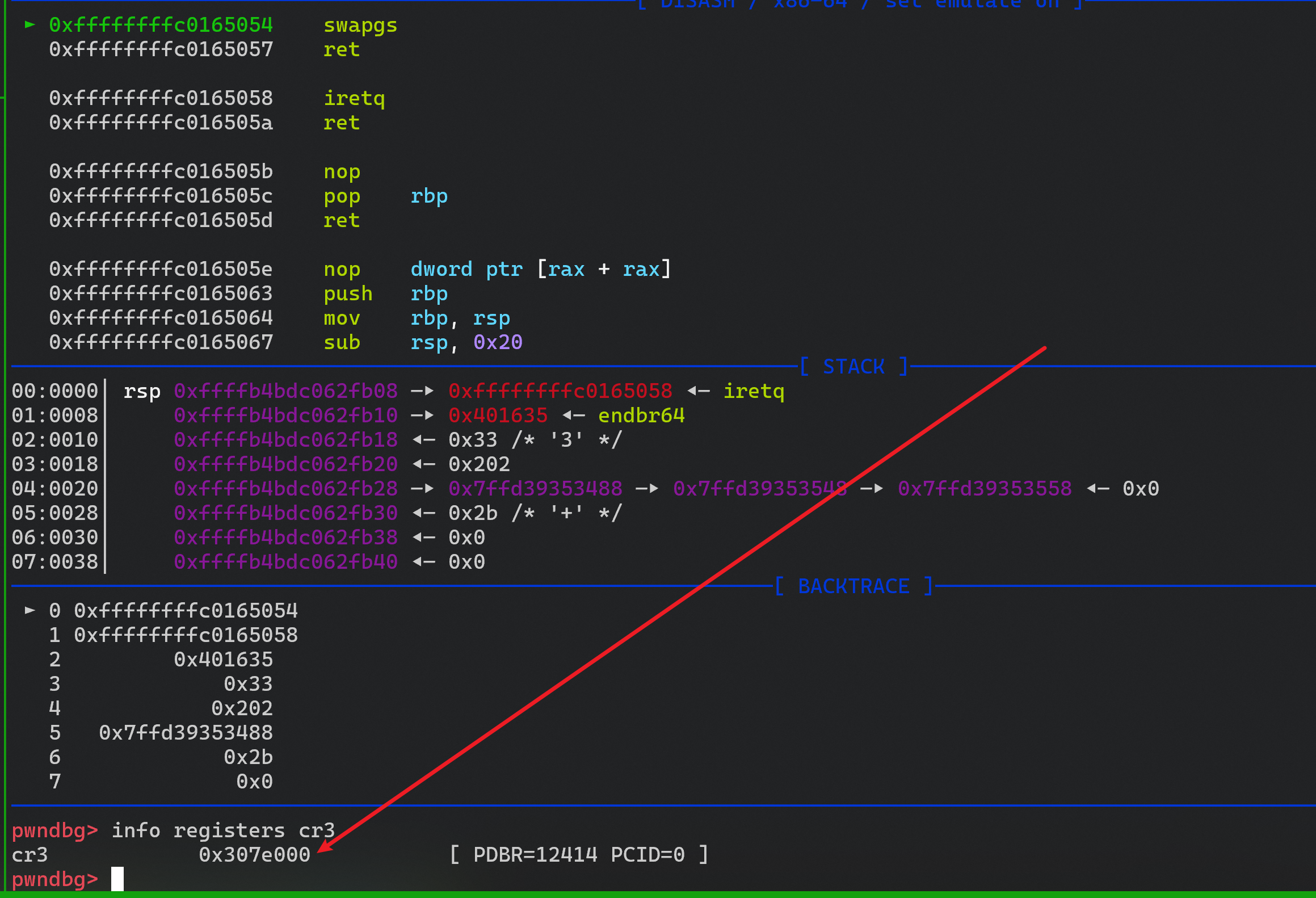
Task: Select backtrace frame 2 0x401635
Action: [x=161, y=660]
